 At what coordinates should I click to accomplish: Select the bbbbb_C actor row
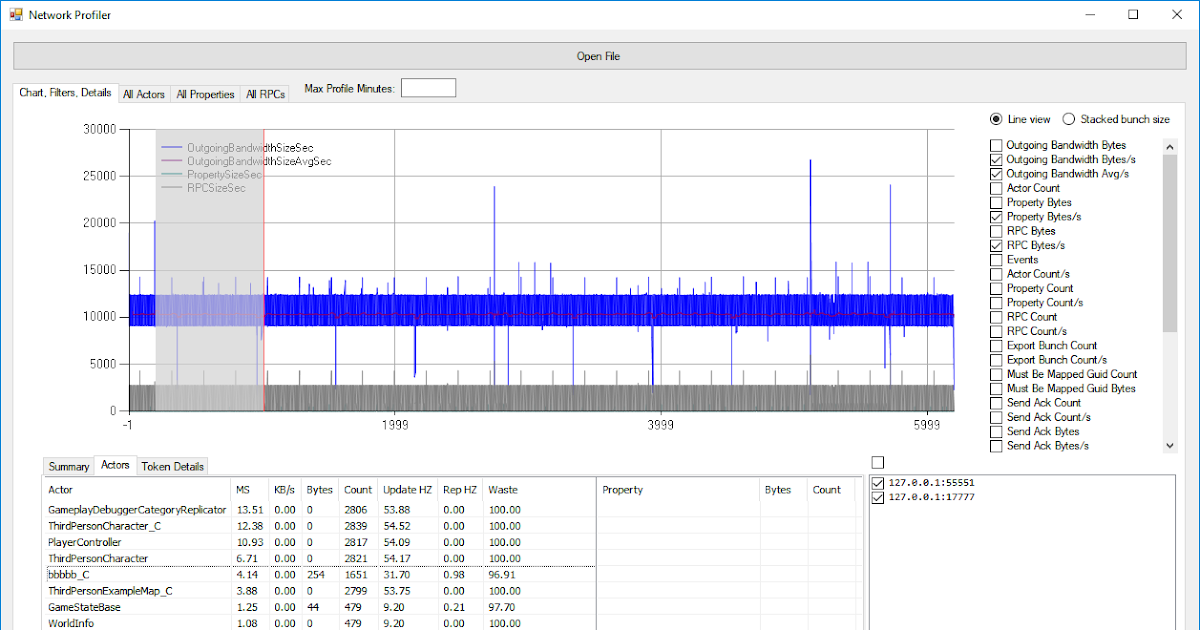tap(319, 575)
